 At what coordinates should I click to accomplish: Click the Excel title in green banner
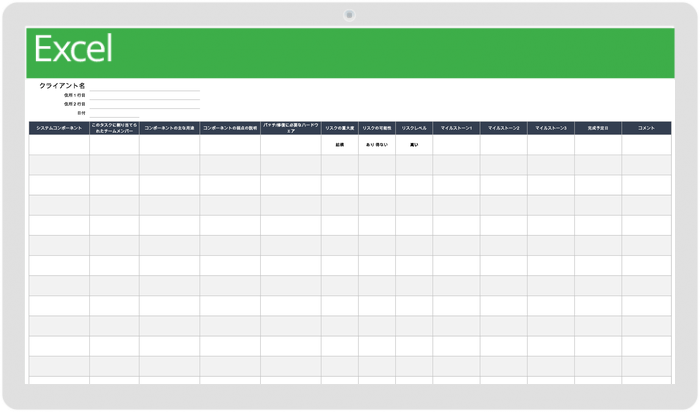point(73,48)
